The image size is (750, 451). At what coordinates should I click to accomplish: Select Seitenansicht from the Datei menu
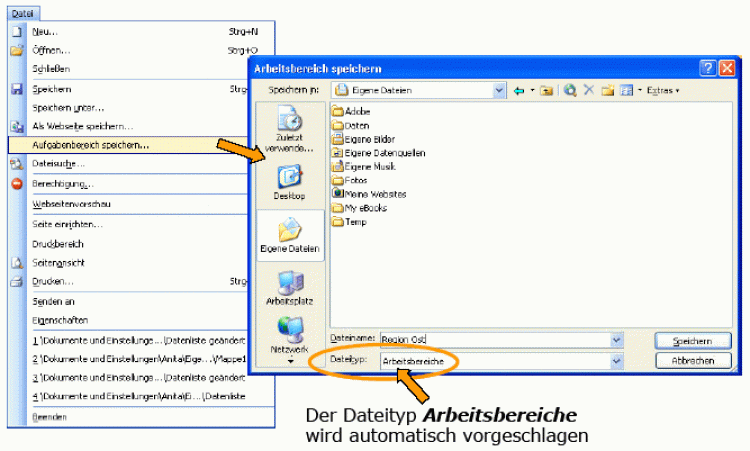pyautogui.click(x=58, y=263)
